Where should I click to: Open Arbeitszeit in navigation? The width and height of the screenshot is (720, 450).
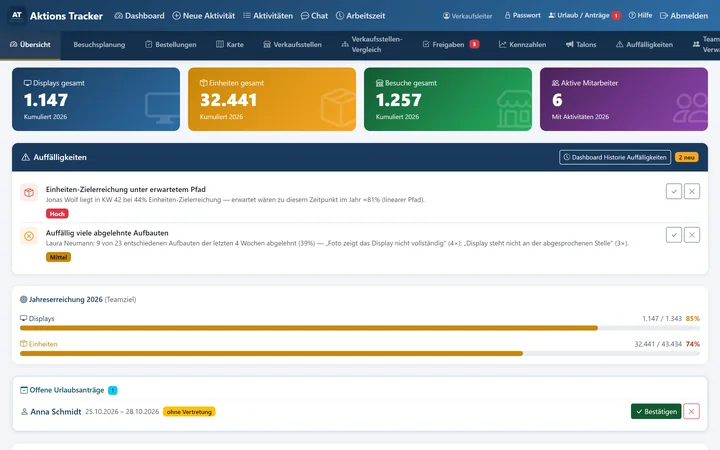[x=360, y=16]
